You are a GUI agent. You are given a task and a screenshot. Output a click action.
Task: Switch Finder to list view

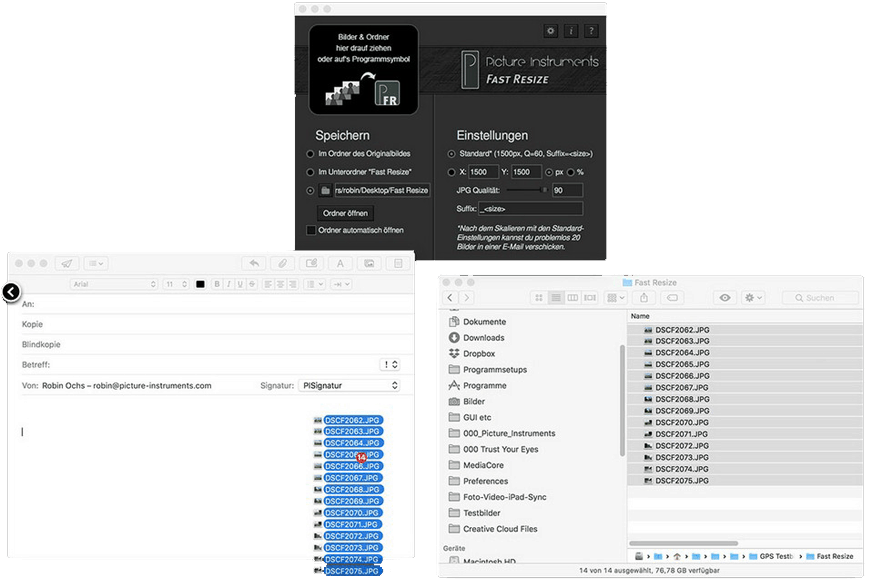point(556,298)
